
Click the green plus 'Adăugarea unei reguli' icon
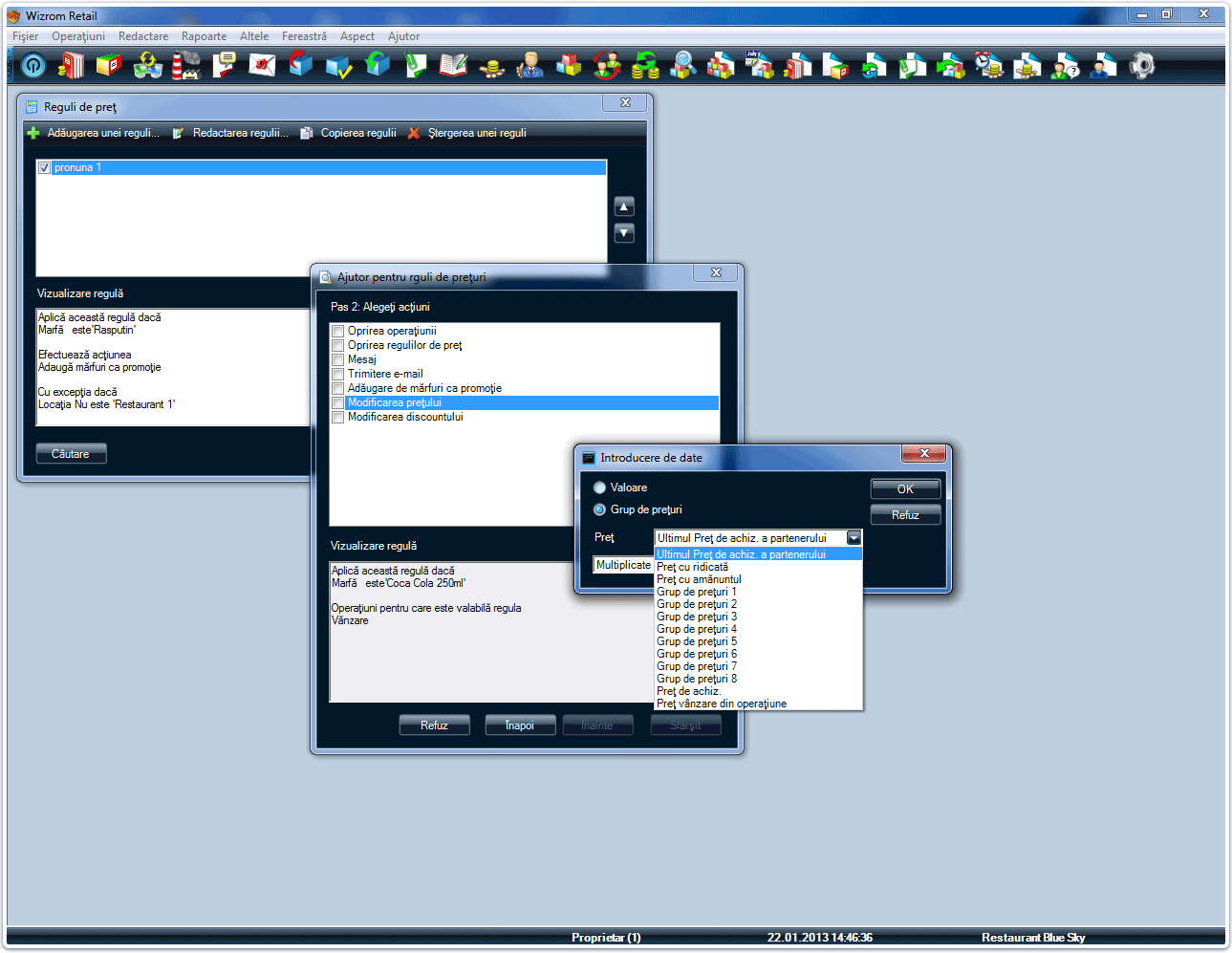coord(33,133)
